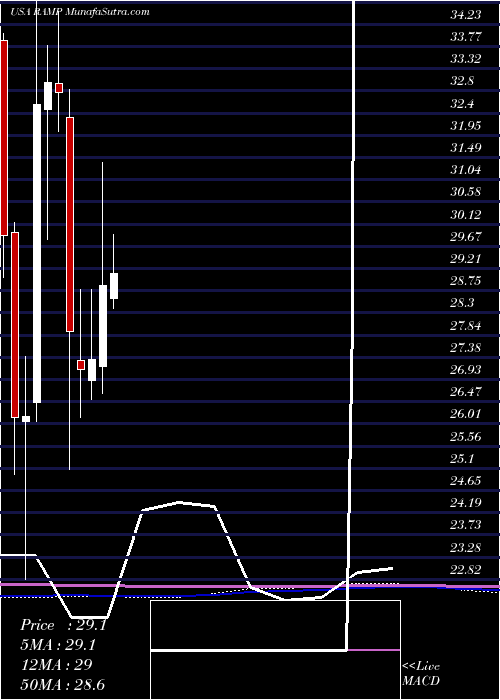Click the 27.84 price axis label
Image resolution: width=500 pixels, height=700 pixels.
tap(466, 326)
